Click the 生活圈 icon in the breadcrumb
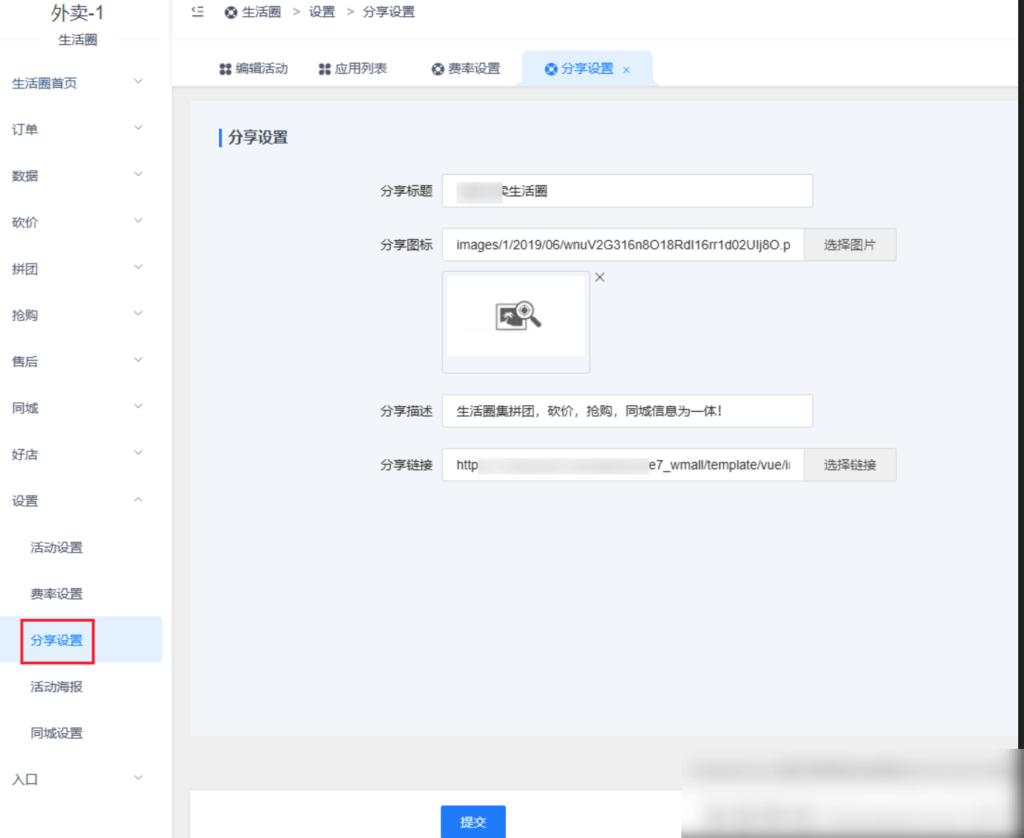The width and height of the screenshot is (1024, 838). 231,12
